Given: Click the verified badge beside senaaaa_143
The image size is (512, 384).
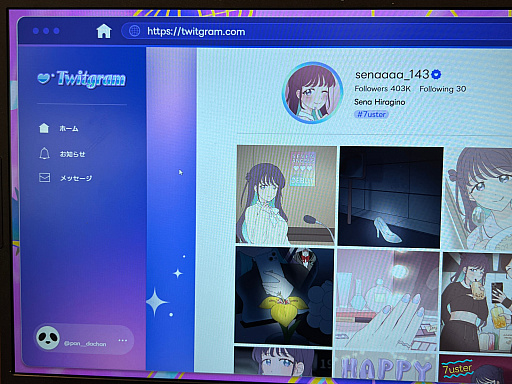Looking at the screenshot, I should [436, 74].
